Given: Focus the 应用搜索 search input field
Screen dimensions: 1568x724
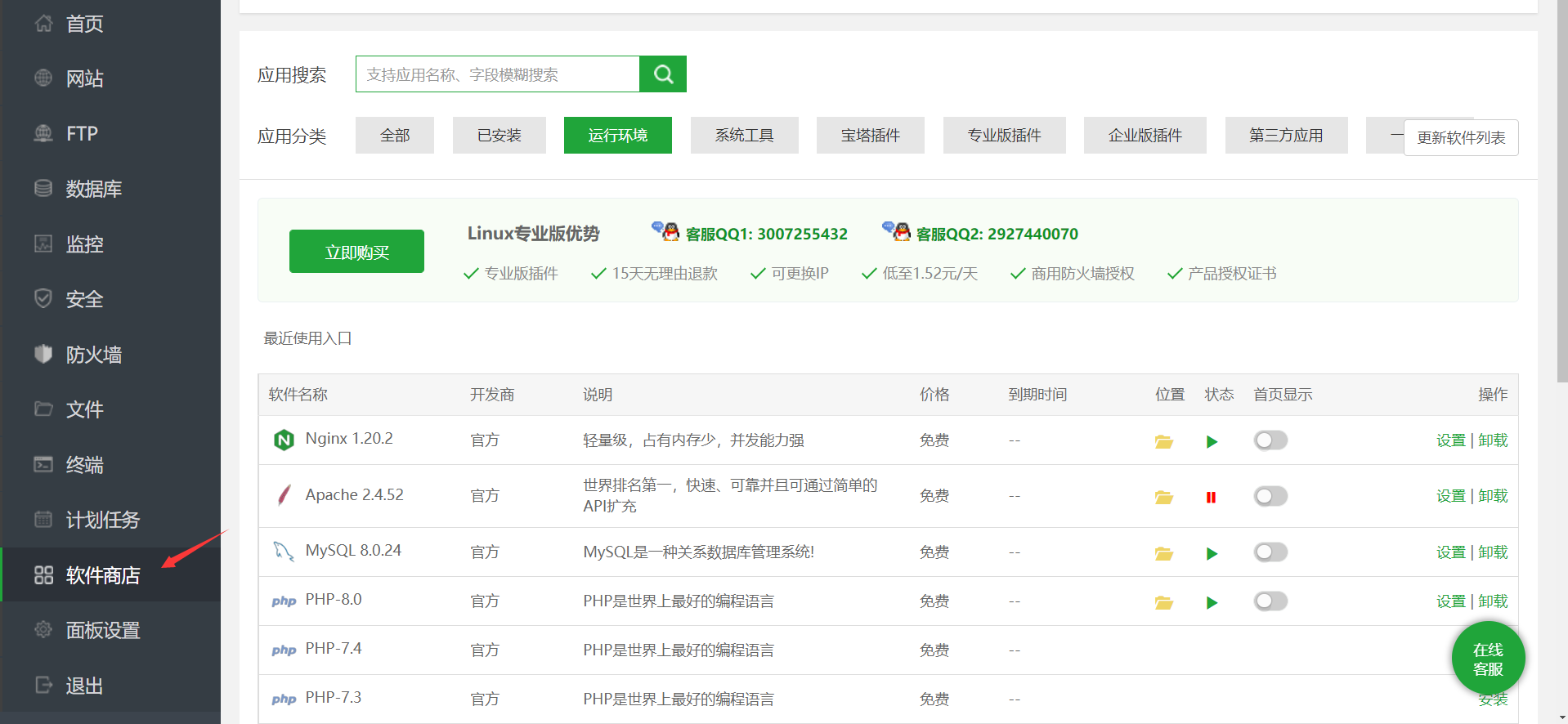Looking at the screenshot, I should coord(498,74).
